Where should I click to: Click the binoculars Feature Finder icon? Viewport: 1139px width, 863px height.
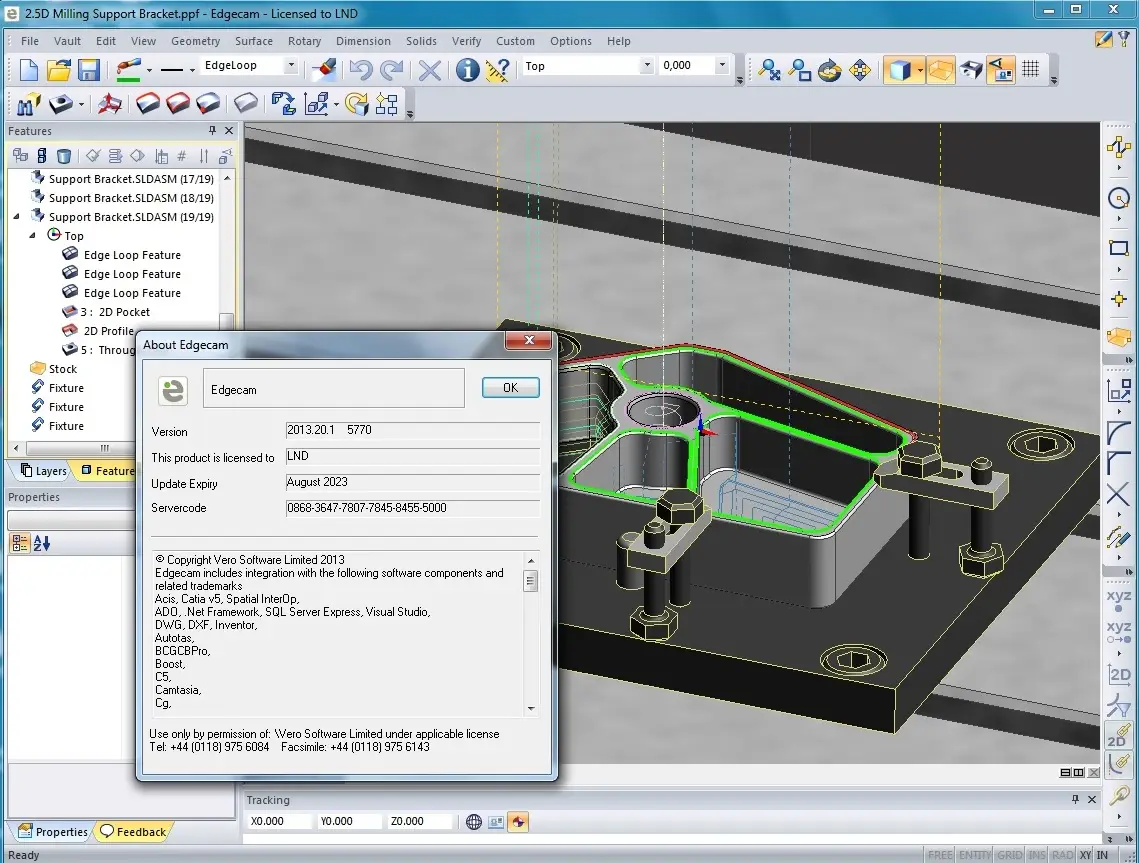[28, 105]
